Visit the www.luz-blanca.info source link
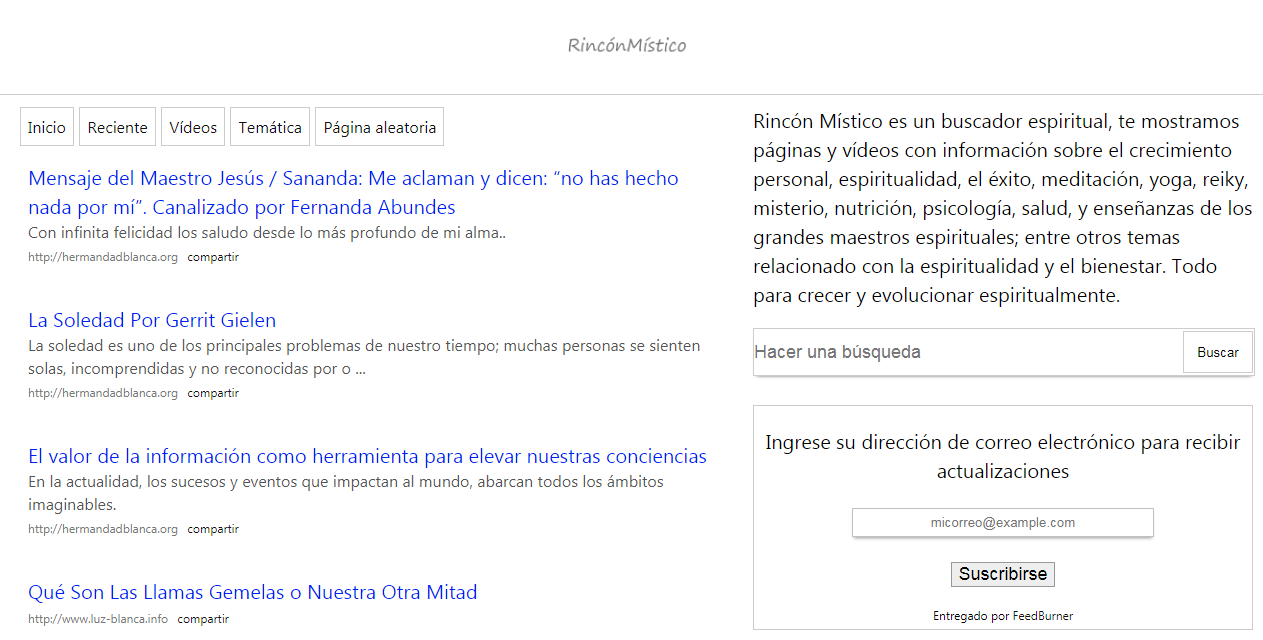Viewport: 1263px width, 640px height. (x=98, y=619)
